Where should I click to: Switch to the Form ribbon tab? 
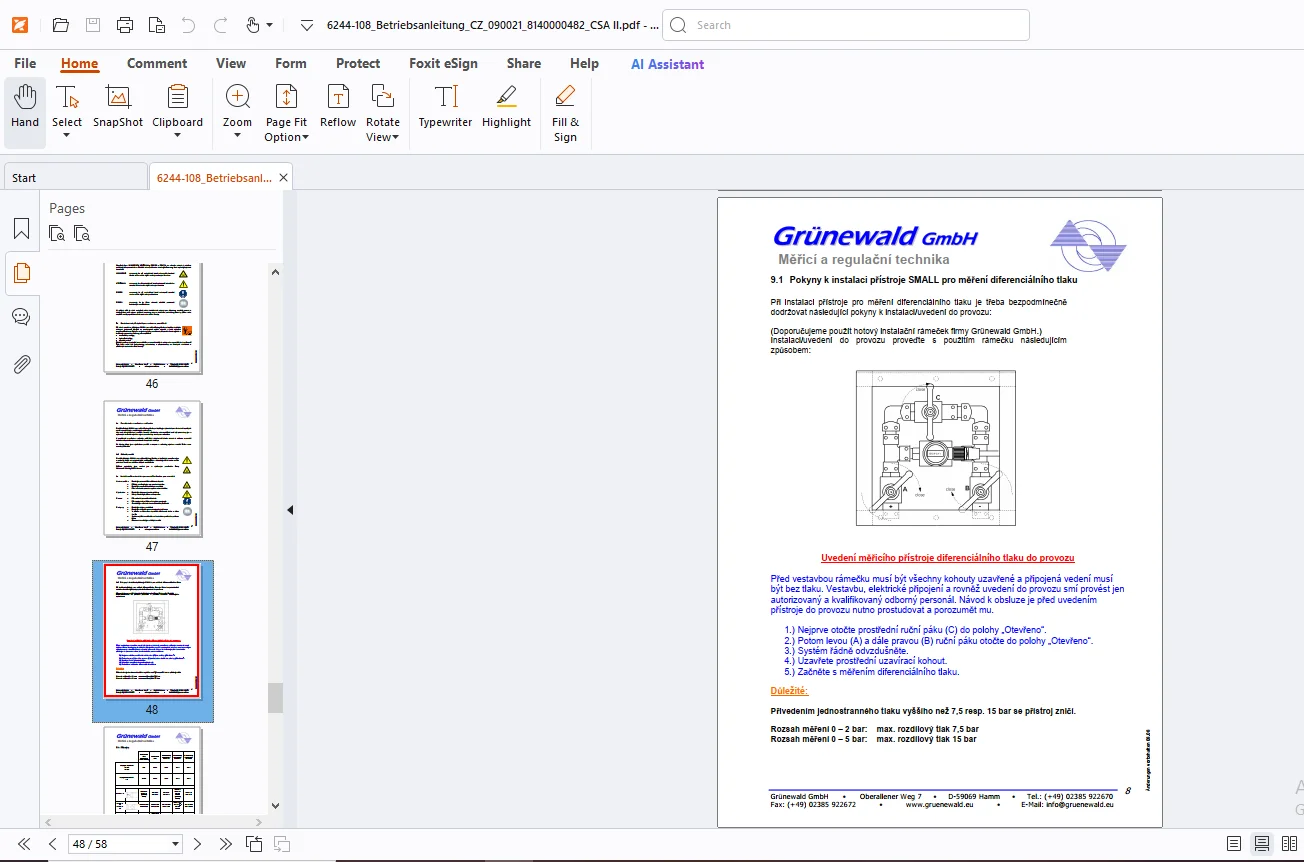point(291,63)
